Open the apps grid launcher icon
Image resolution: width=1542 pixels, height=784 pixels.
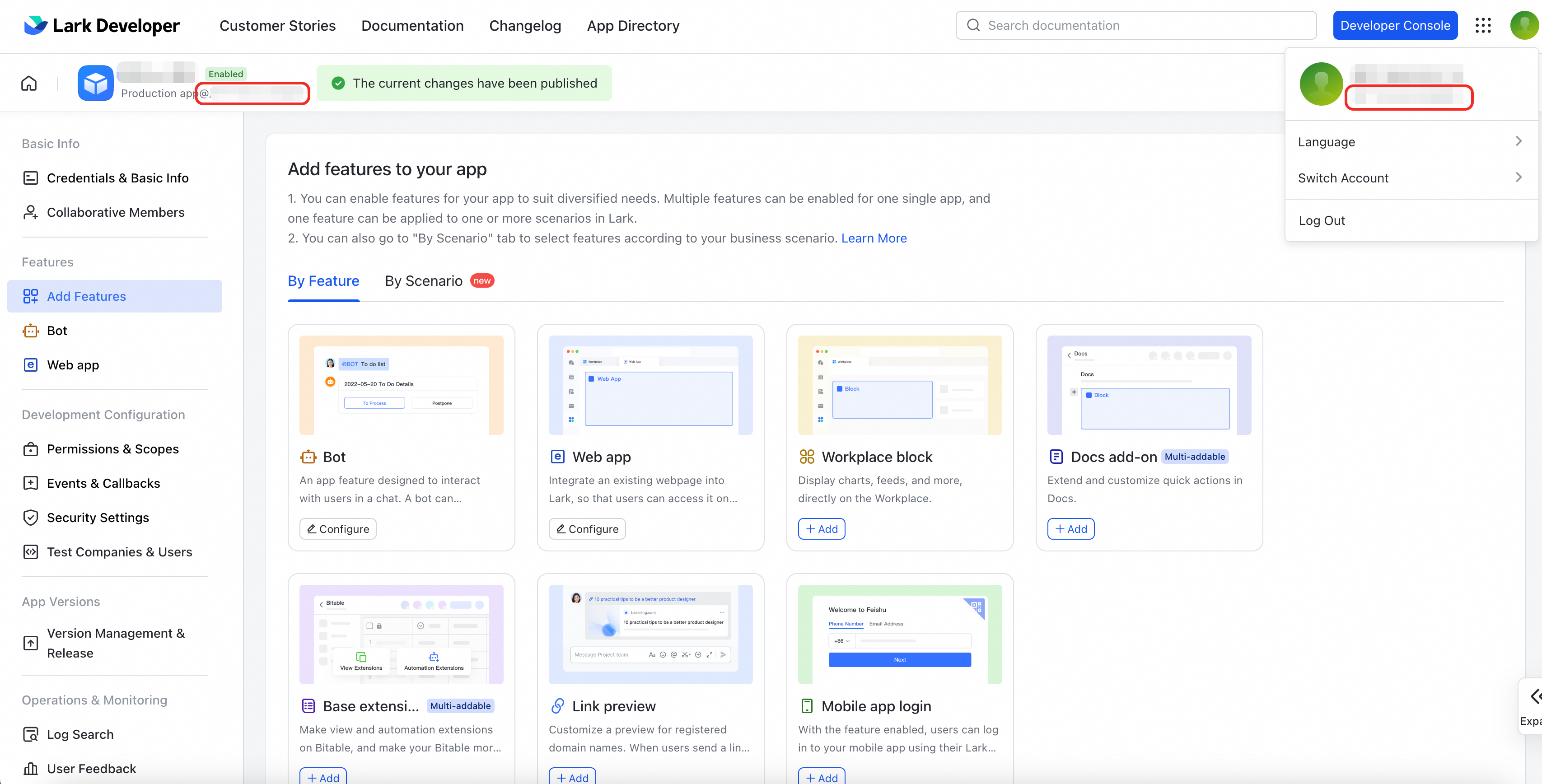(x=1483, y=25)
